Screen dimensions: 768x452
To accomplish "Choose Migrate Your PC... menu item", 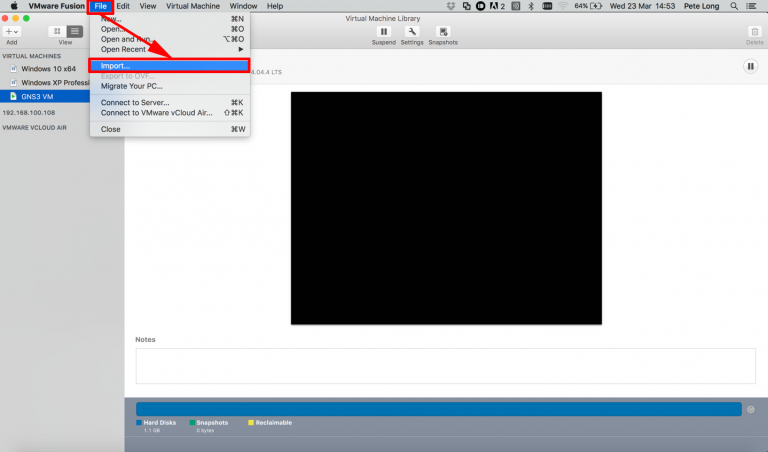I will (169, 86).
